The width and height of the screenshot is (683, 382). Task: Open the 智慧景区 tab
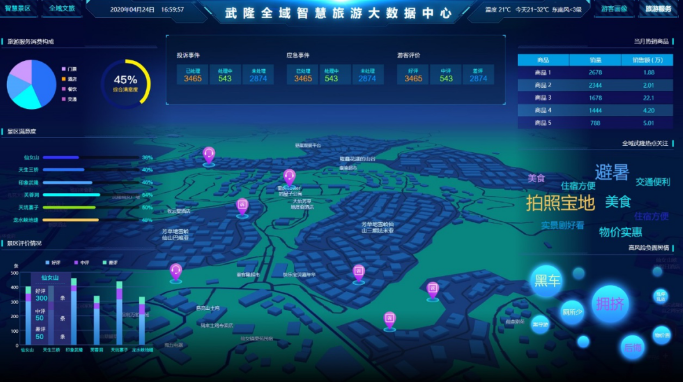pos(17,8)
